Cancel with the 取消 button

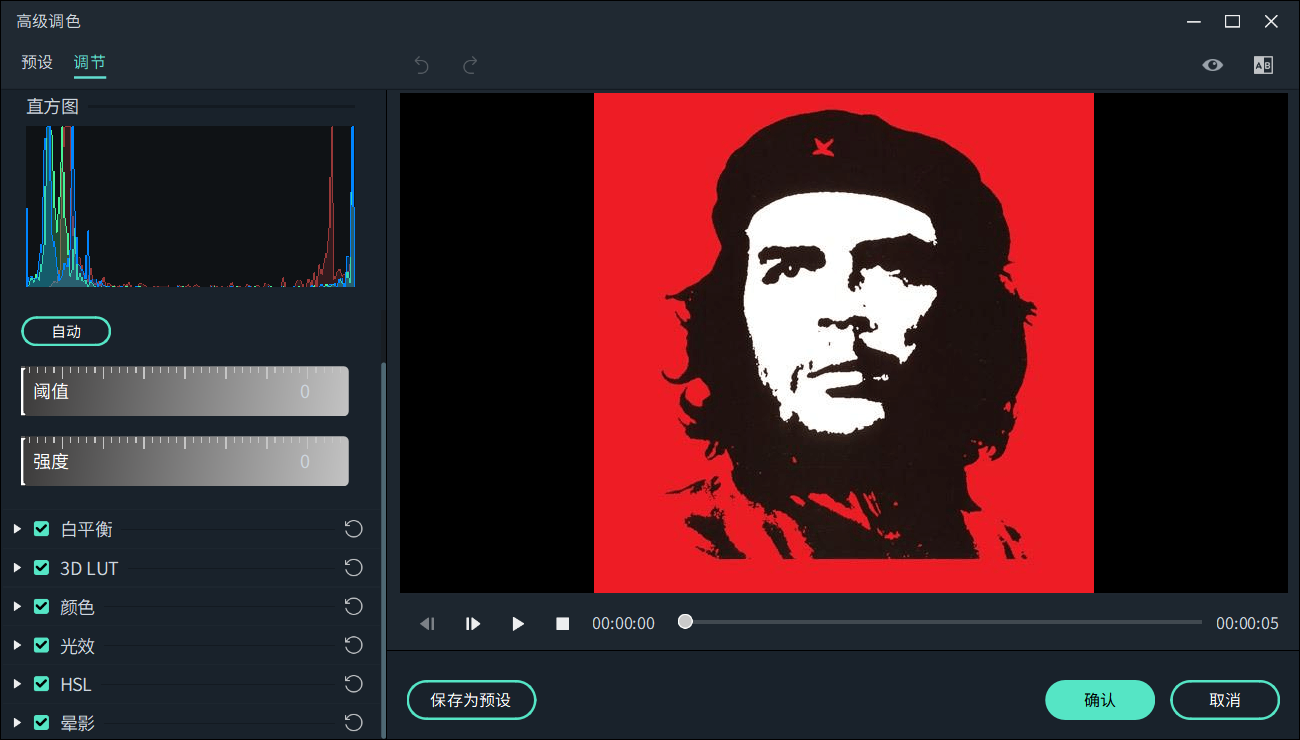(1225, 700)
